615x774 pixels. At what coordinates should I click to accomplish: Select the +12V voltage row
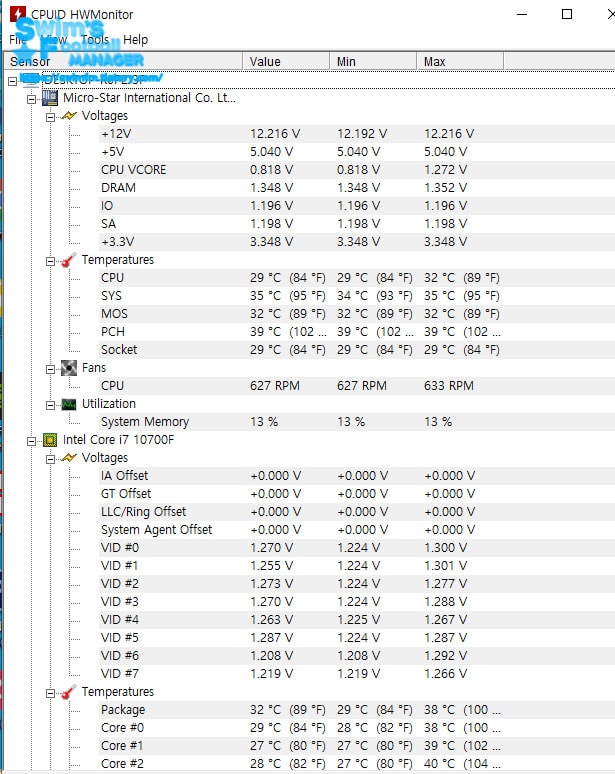tap(356, 134)
